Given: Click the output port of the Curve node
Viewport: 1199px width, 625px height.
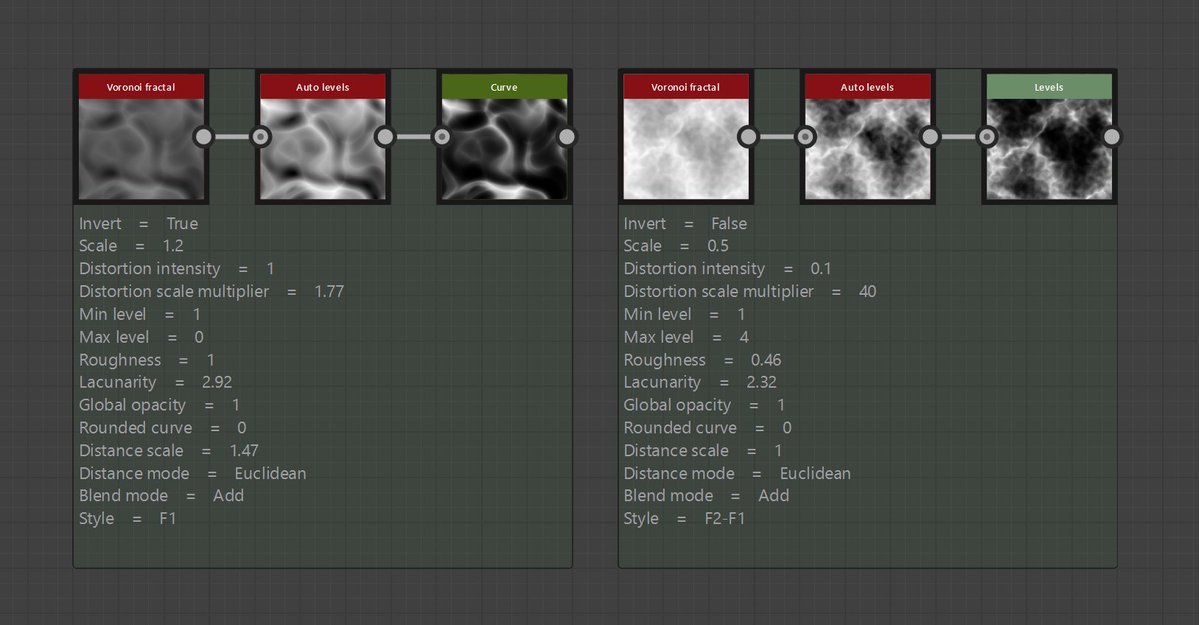Looking at the screenshot, I should click(567, 137).
